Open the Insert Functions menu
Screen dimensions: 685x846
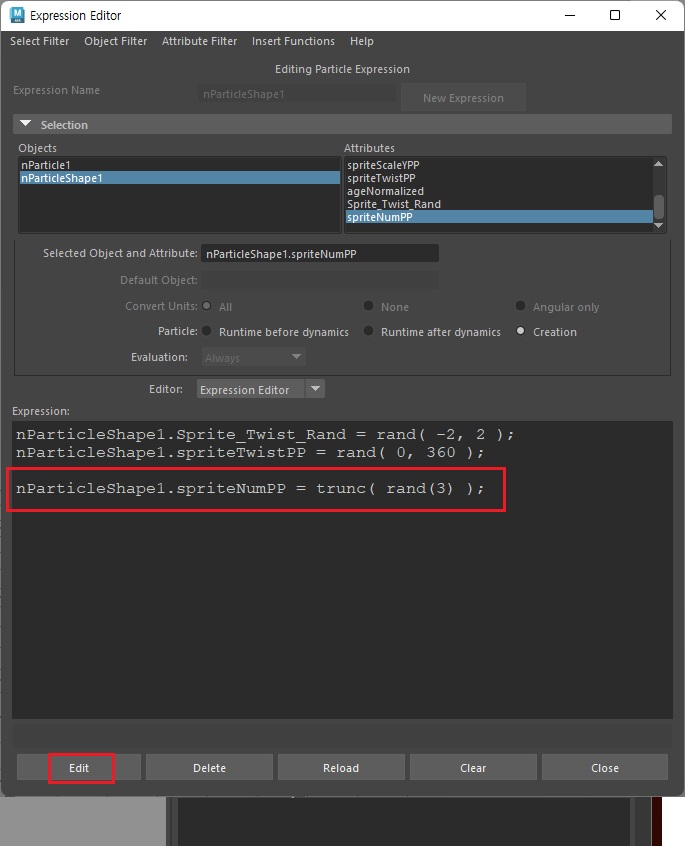(293, 41)
